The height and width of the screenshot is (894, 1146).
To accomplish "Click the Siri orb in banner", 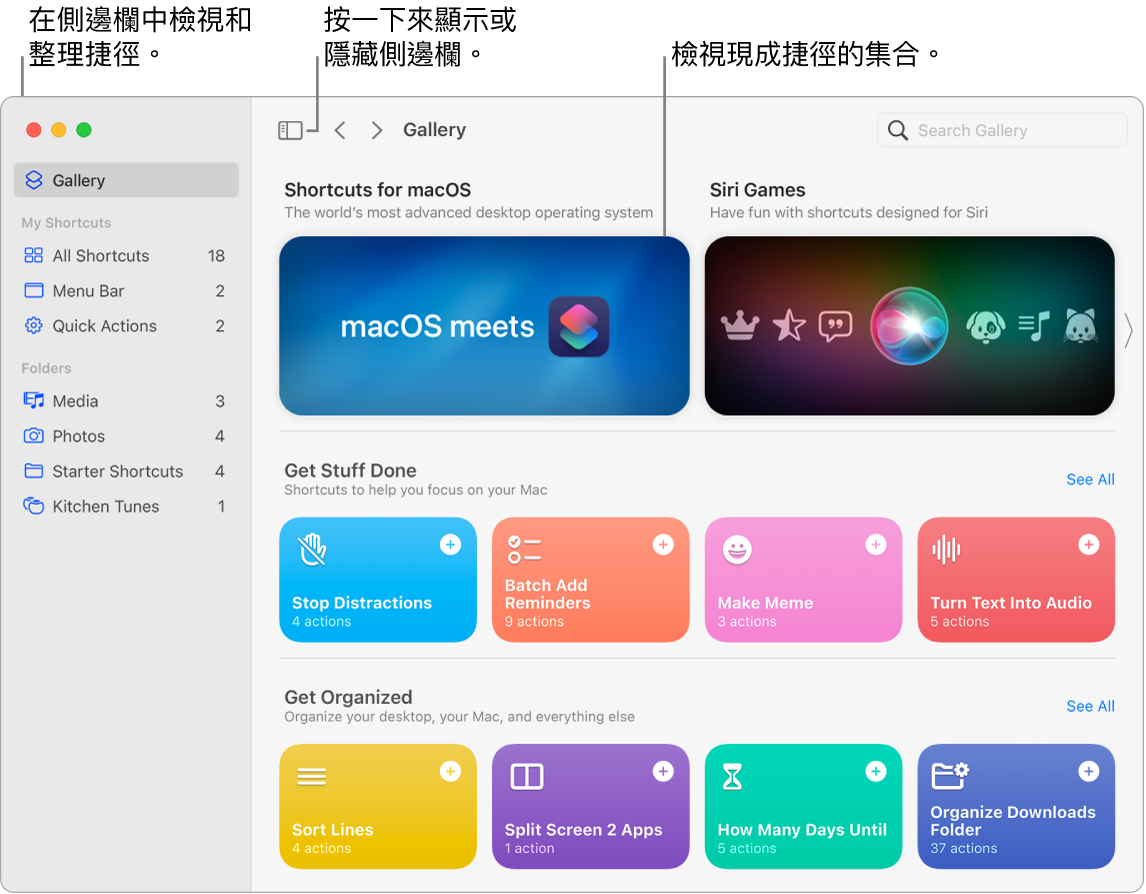I will tap(909, 325).
